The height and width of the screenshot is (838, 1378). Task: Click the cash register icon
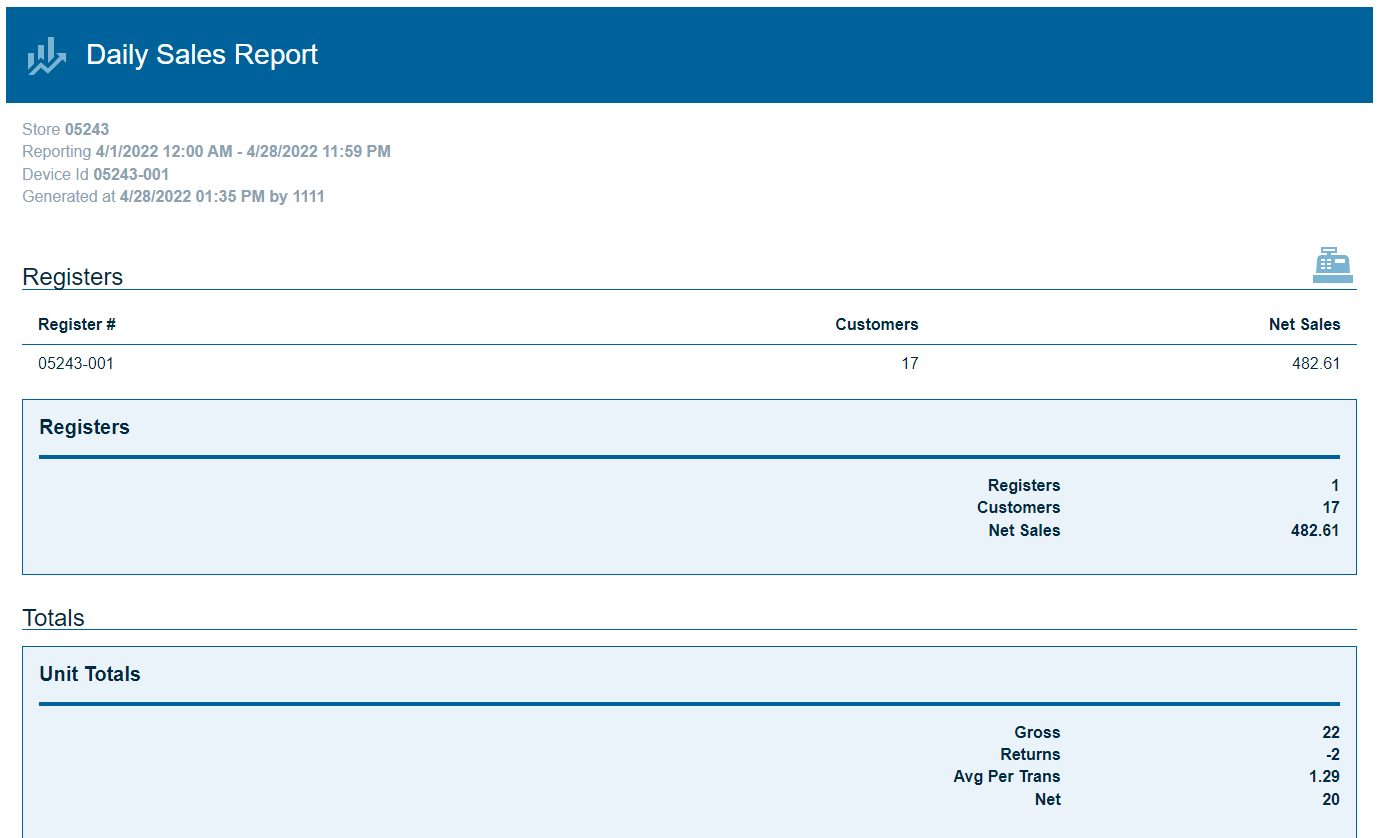(1332, 266)
